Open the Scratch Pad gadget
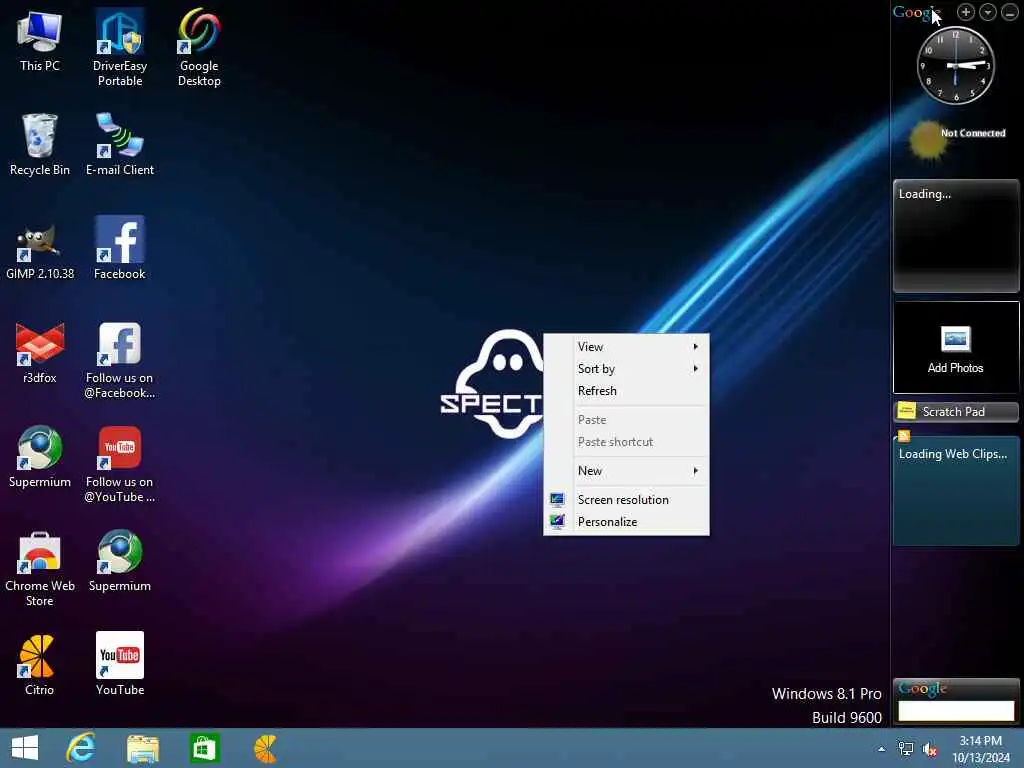 pyautogui.click(x=955, y=411)
